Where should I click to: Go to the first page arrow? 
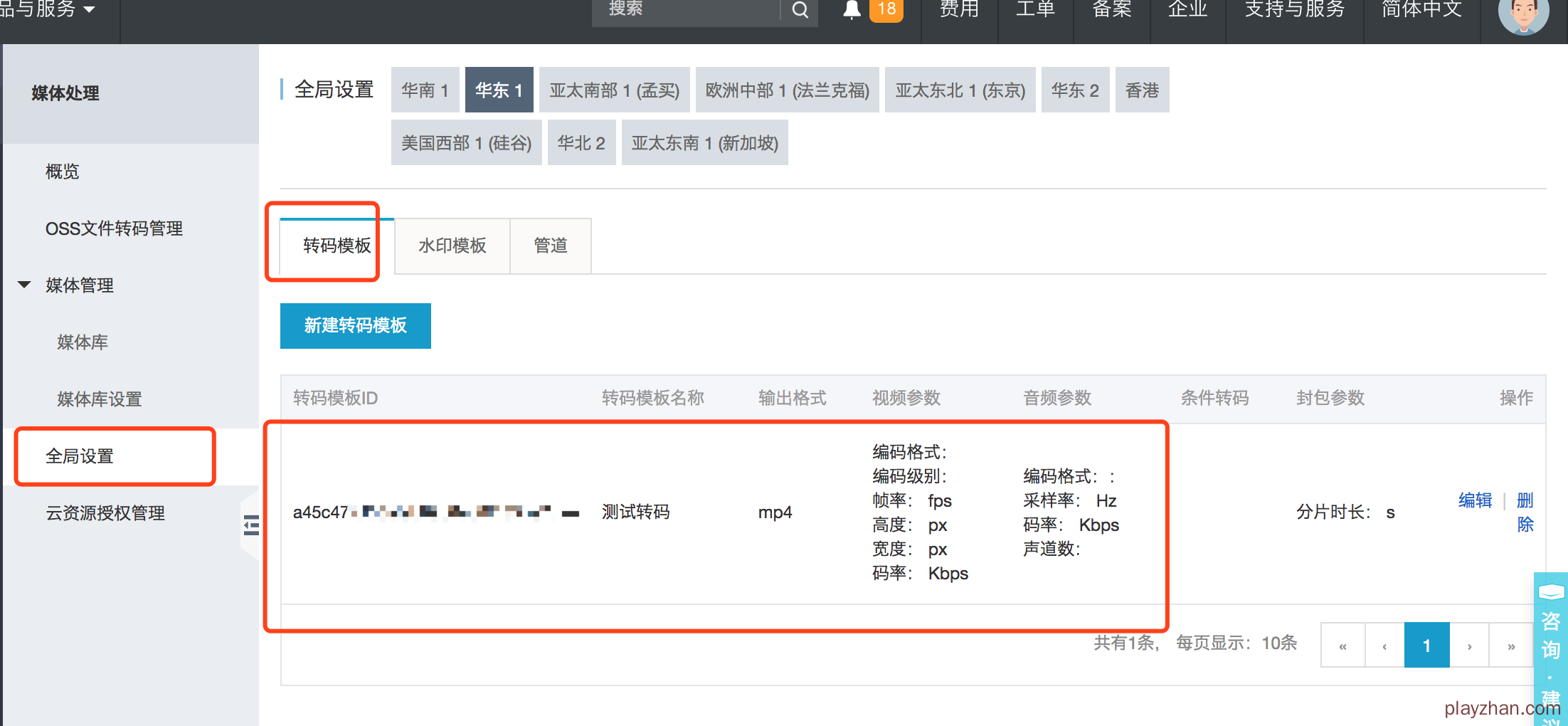pyautogui.click(x=1342, y=646)
